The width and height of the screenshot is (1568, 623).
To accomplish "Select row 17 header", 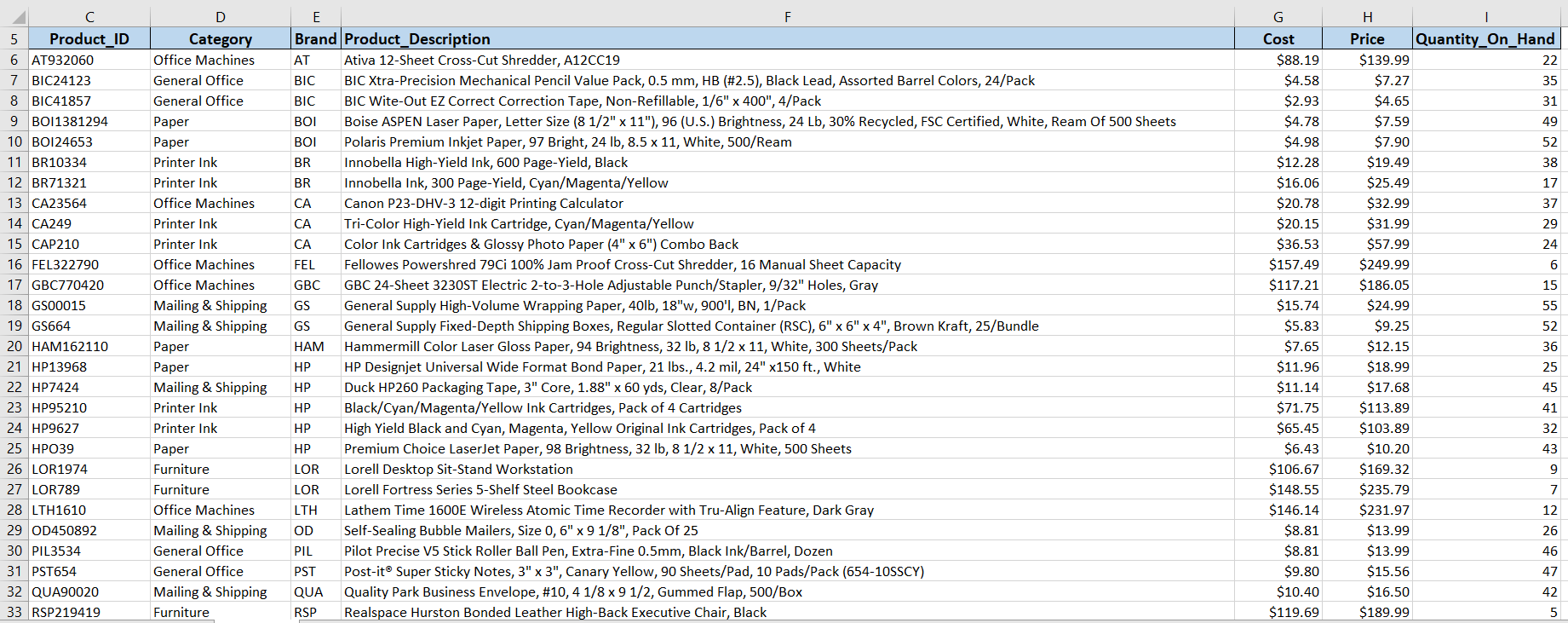I will click(x=14, y=285).
